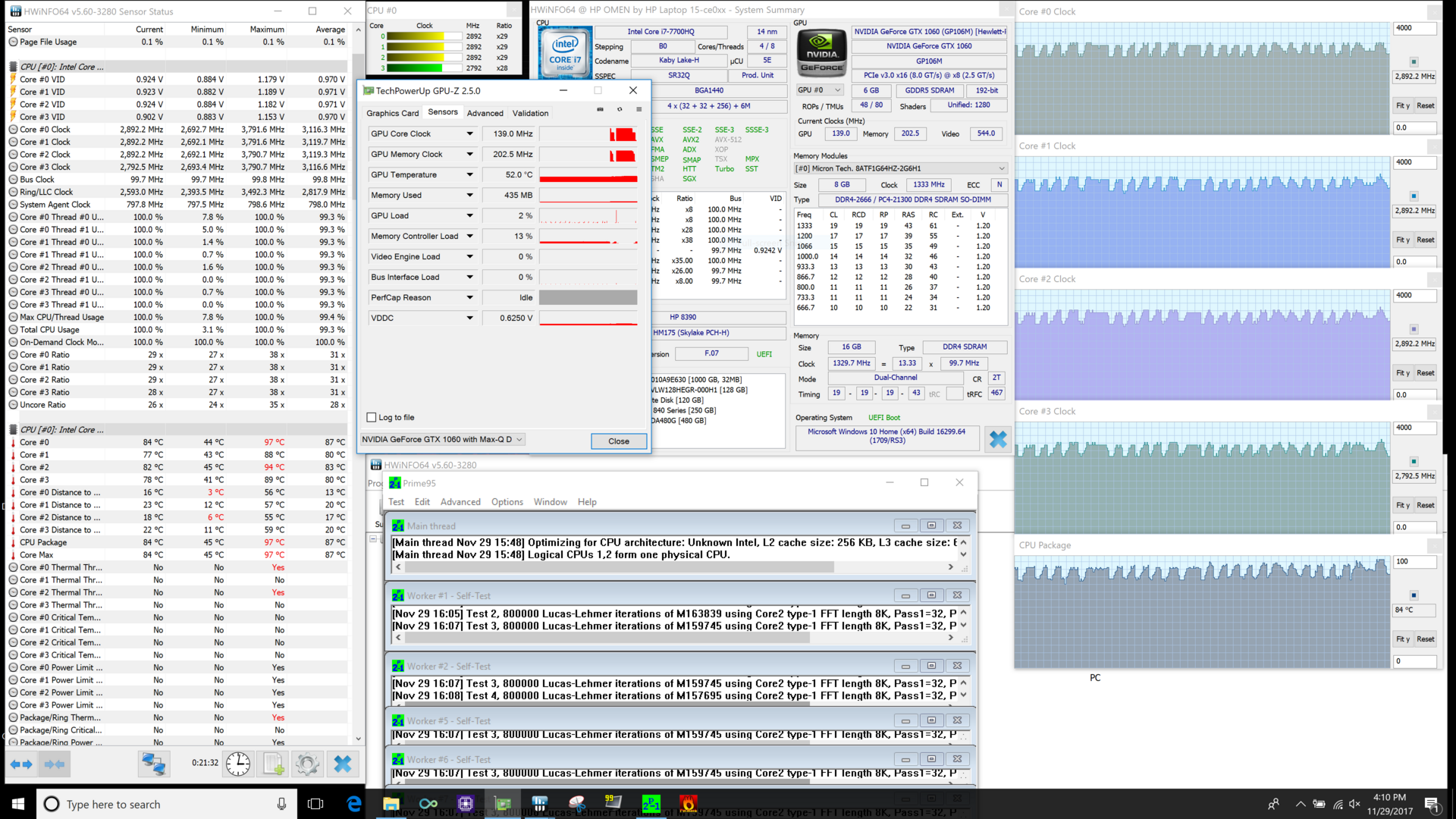The width and height of the screenshot is (1456, 819).
Task: Open HWiNFO sensor settings gear icon
Action: click(x=307, y=764)
